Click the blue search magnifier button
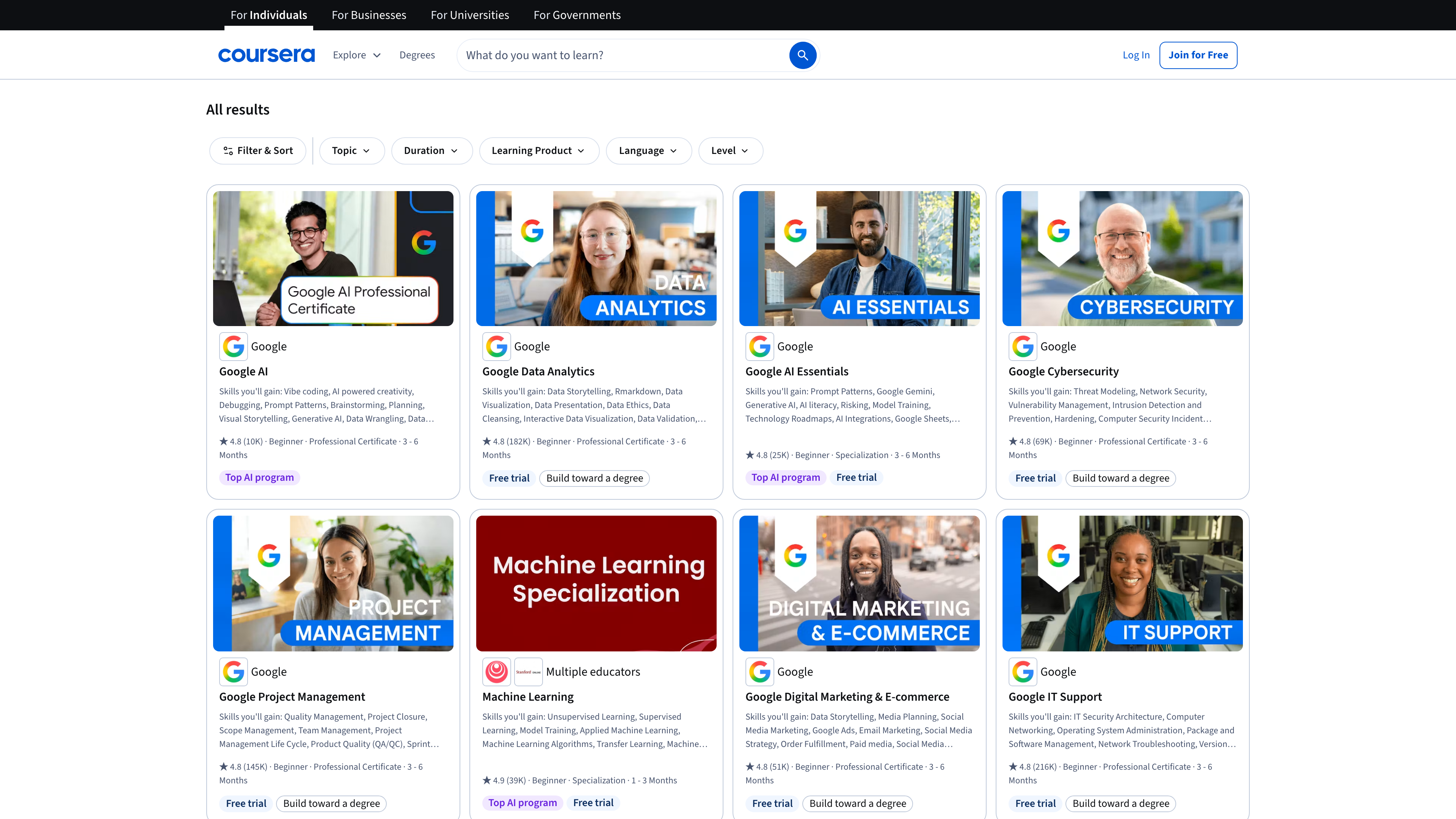Screen dimensions: 1456x819 click(x=803, y=55)
